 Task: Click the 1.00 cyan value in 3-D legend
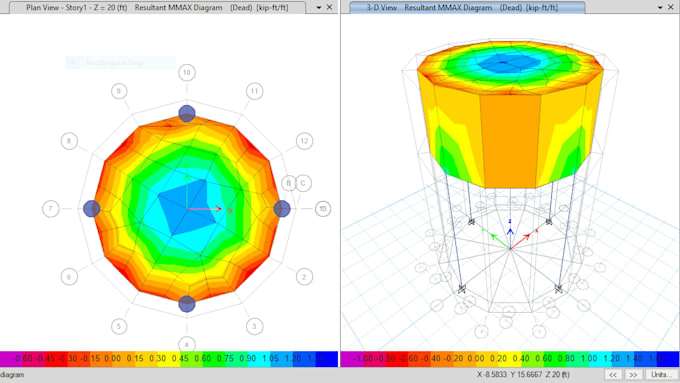[x=589, y=359]
